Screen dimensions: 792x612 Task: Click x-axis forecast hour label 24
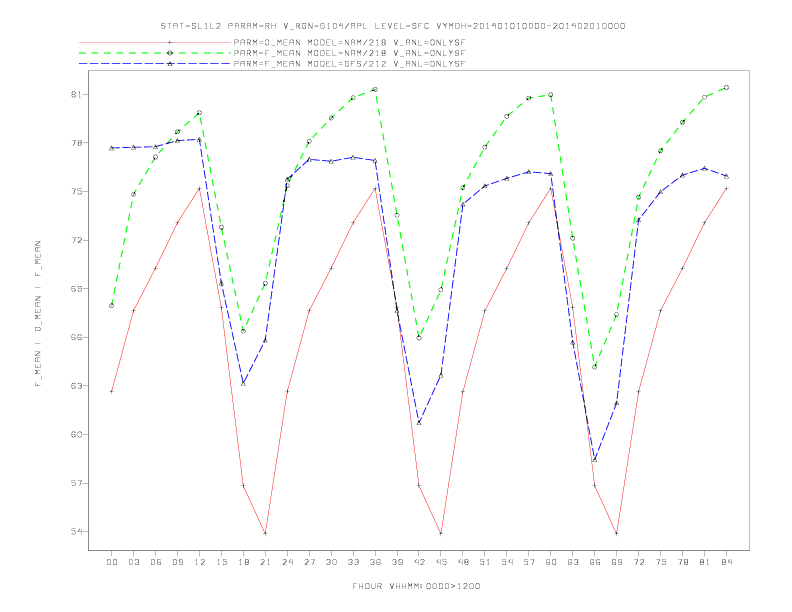[287, 562]
